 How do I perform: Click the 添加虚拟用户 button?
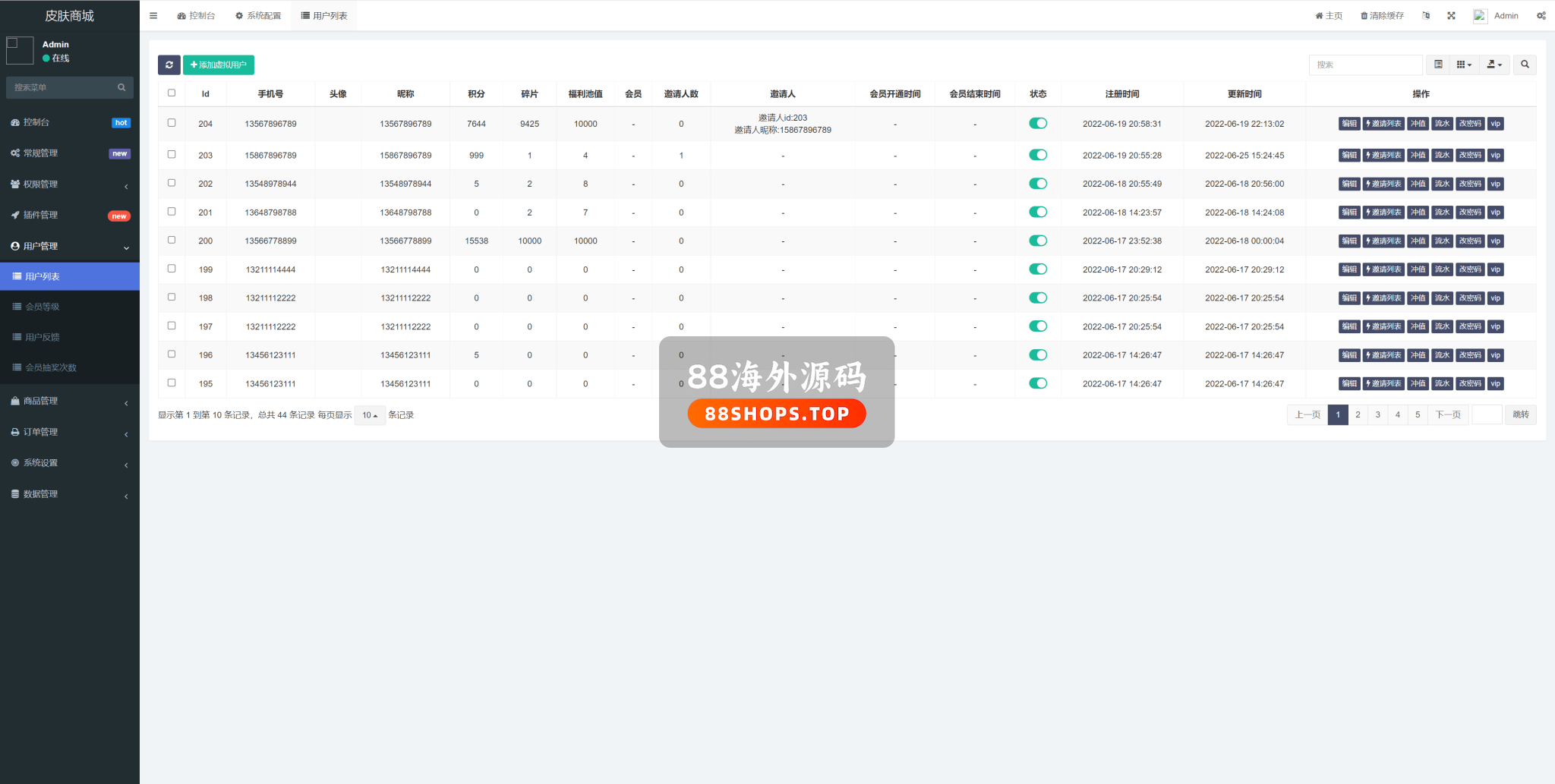219,65
